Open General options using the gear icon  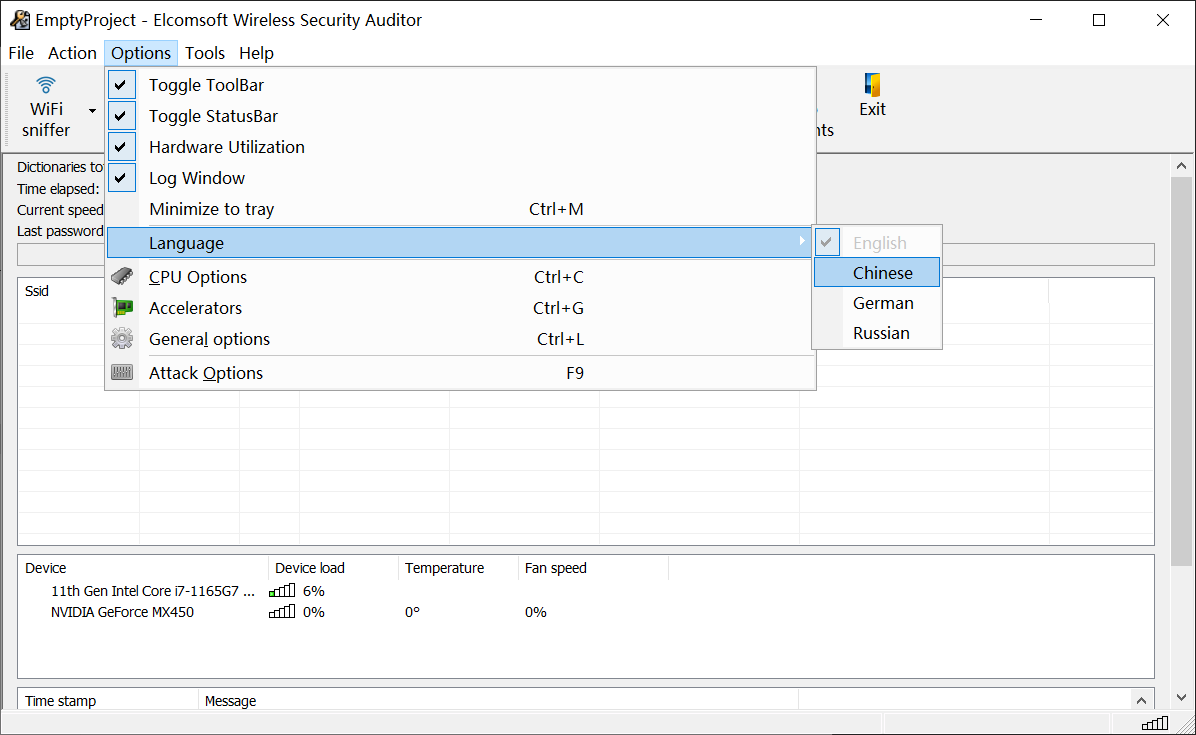click(122, 339)
